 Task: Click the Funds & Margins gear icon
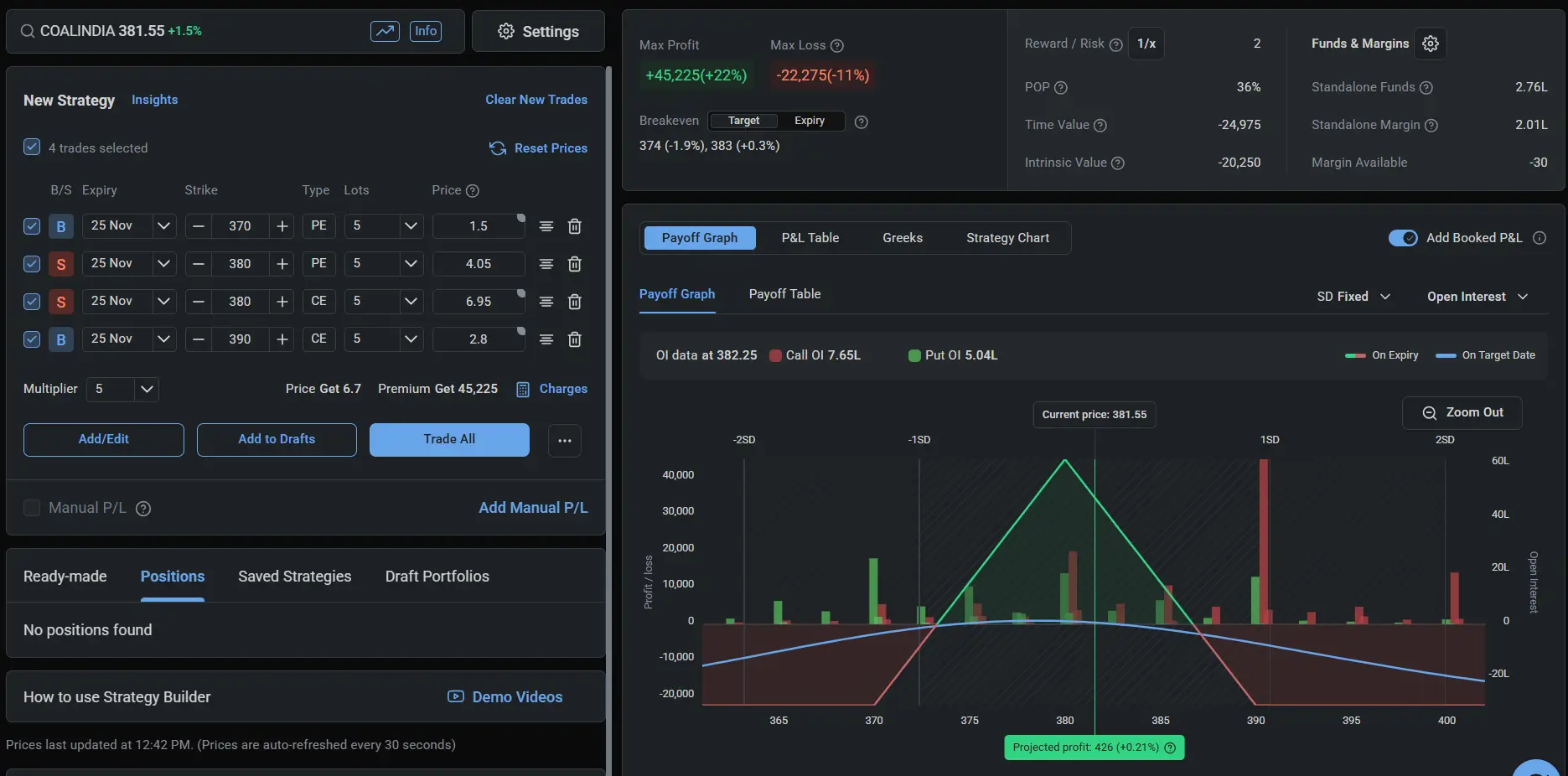click(x=1431, y=44)
